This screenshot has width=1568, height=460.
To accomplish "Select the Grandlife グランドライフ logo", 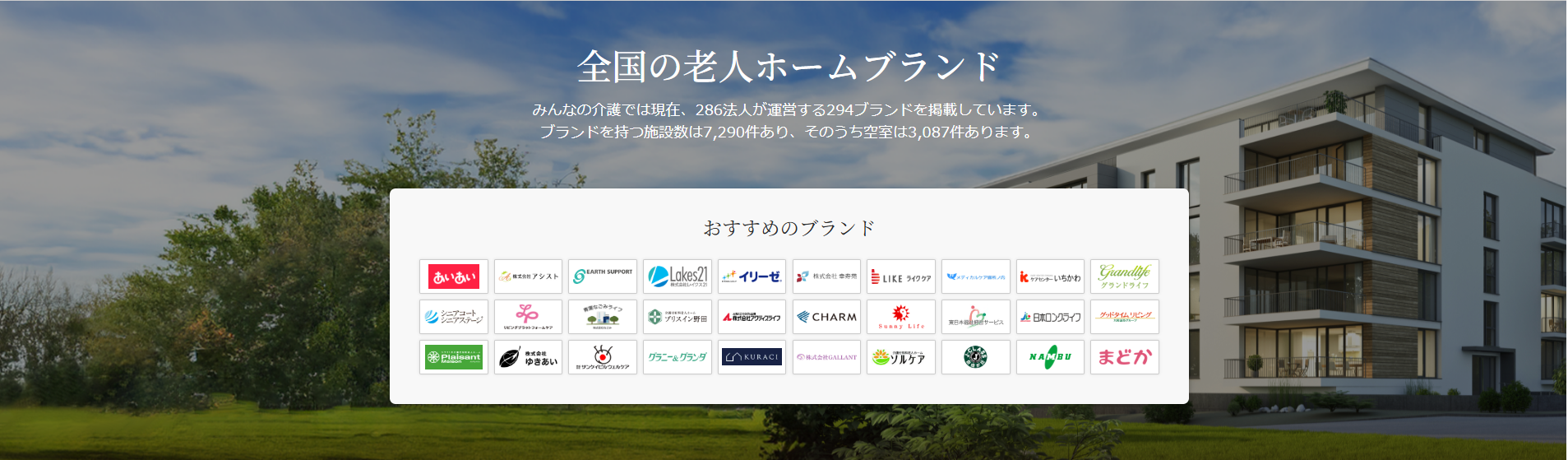I will (x=1125, y=276).
